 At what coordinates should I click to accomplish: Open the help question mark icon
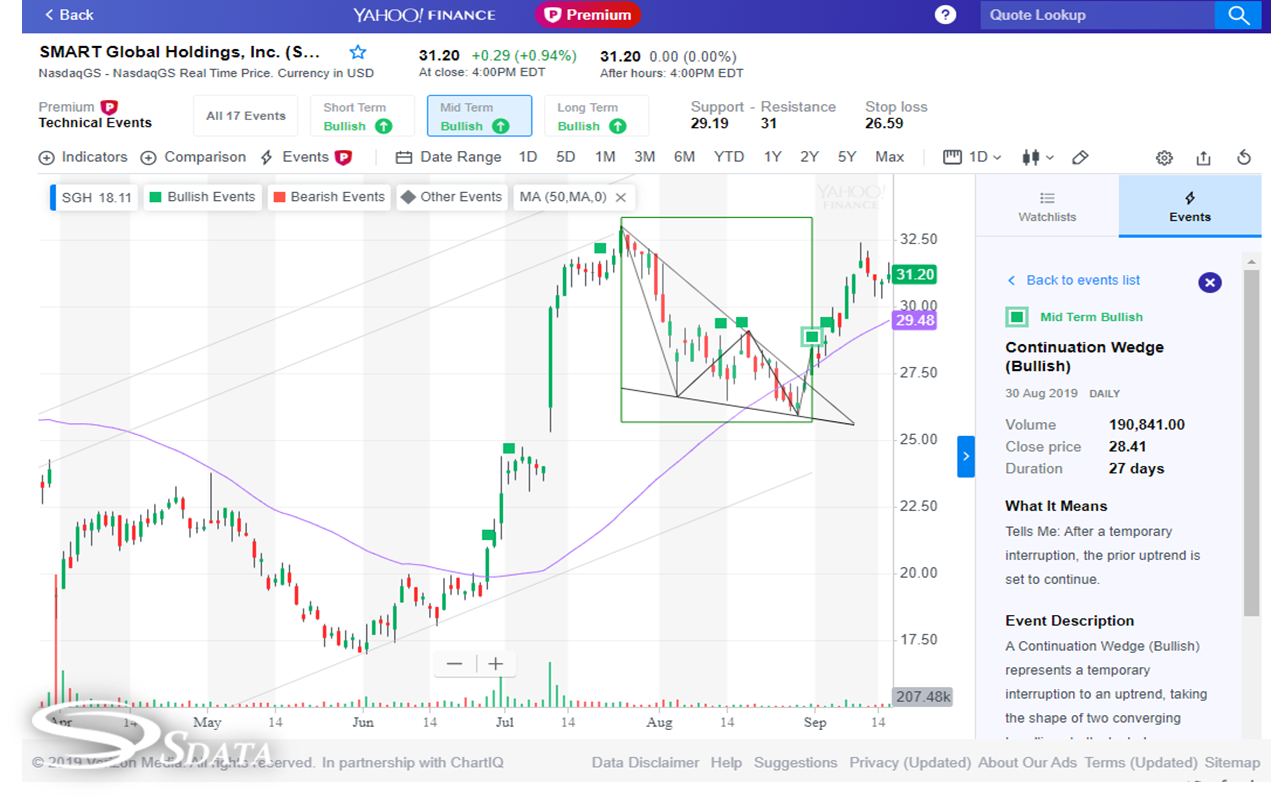pyautogui.click(x=945, y=15)
